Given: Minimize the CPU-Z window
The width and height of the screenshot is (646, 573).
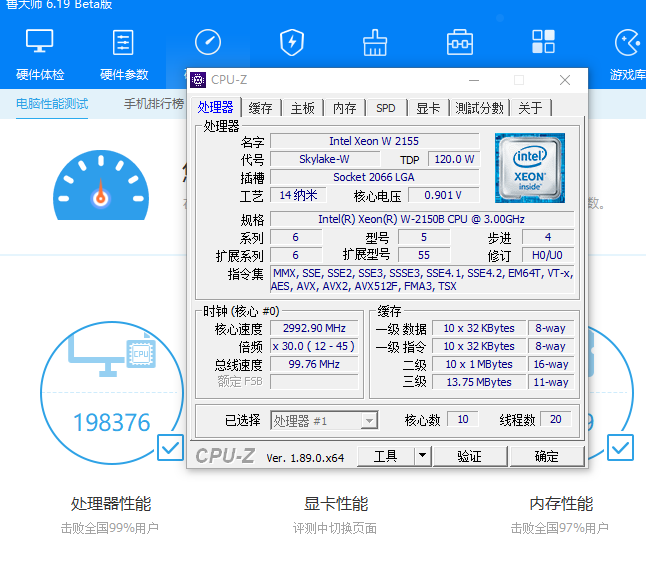Looking at the screenshot, I should (474, 80).
